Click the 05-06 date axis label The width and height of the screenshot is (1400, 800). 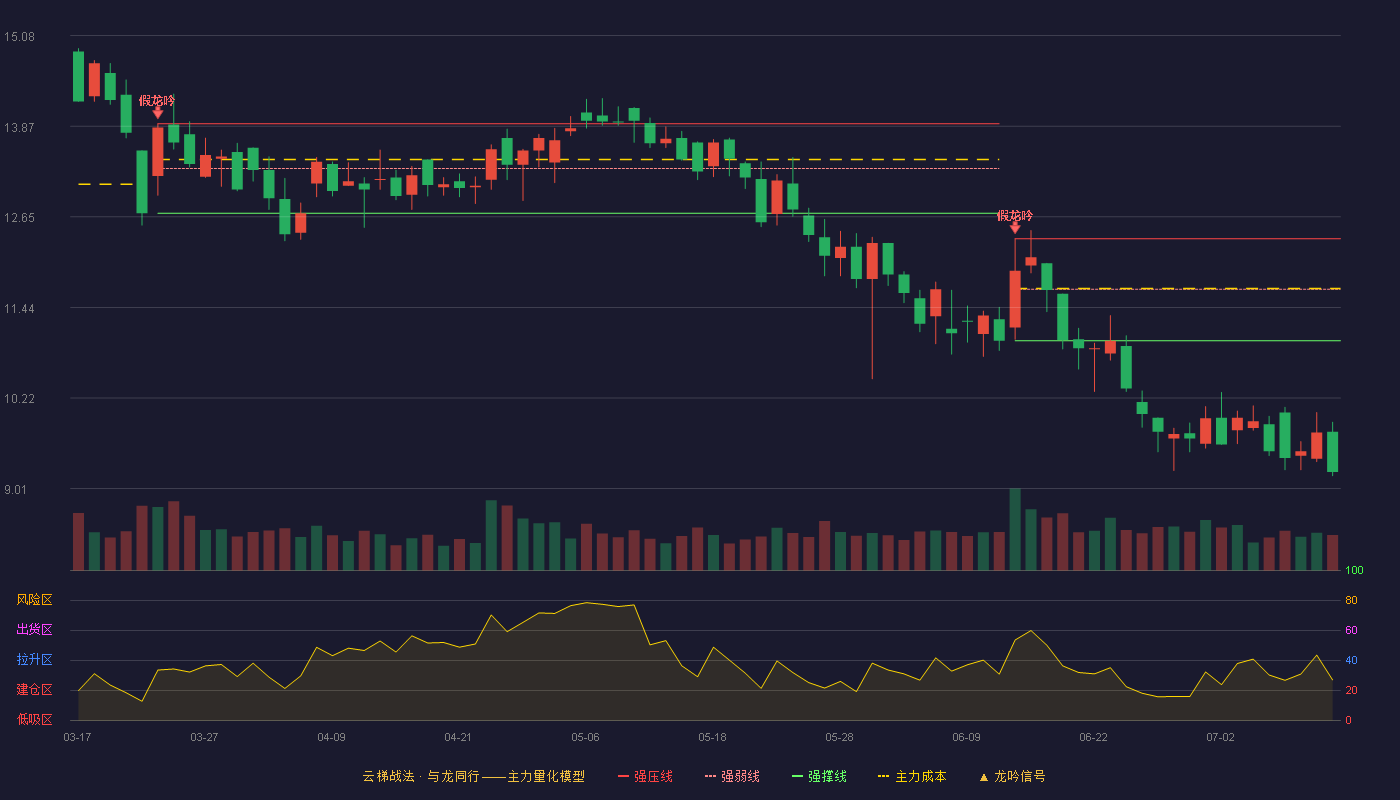[585, 737]
